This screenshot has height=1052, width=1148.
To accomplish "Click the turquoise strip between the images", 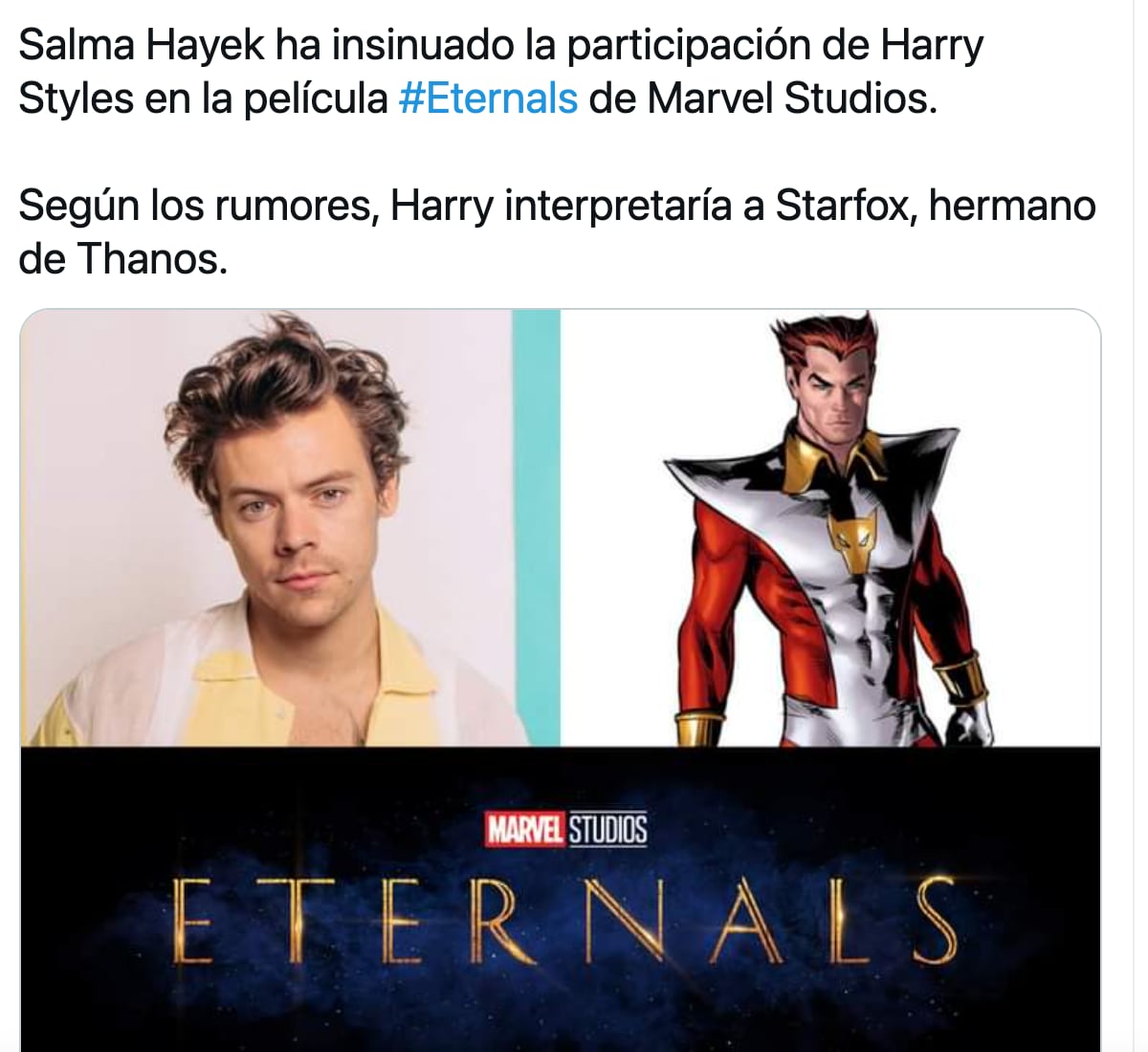I will point(537,528).
